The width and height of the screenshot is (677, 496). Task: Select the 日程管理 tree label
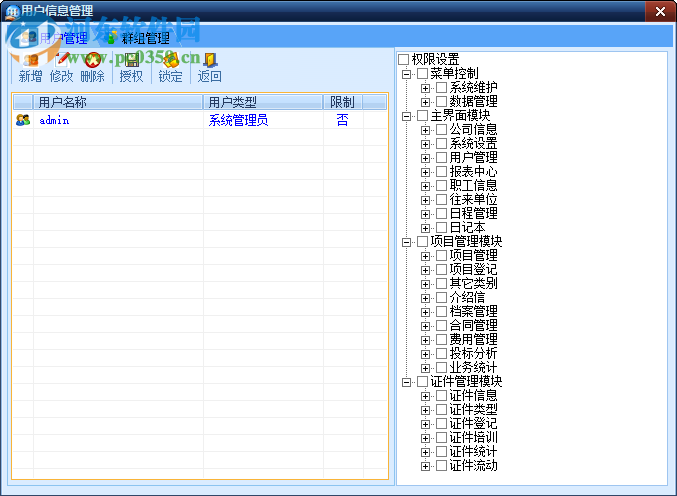(473, 213)
